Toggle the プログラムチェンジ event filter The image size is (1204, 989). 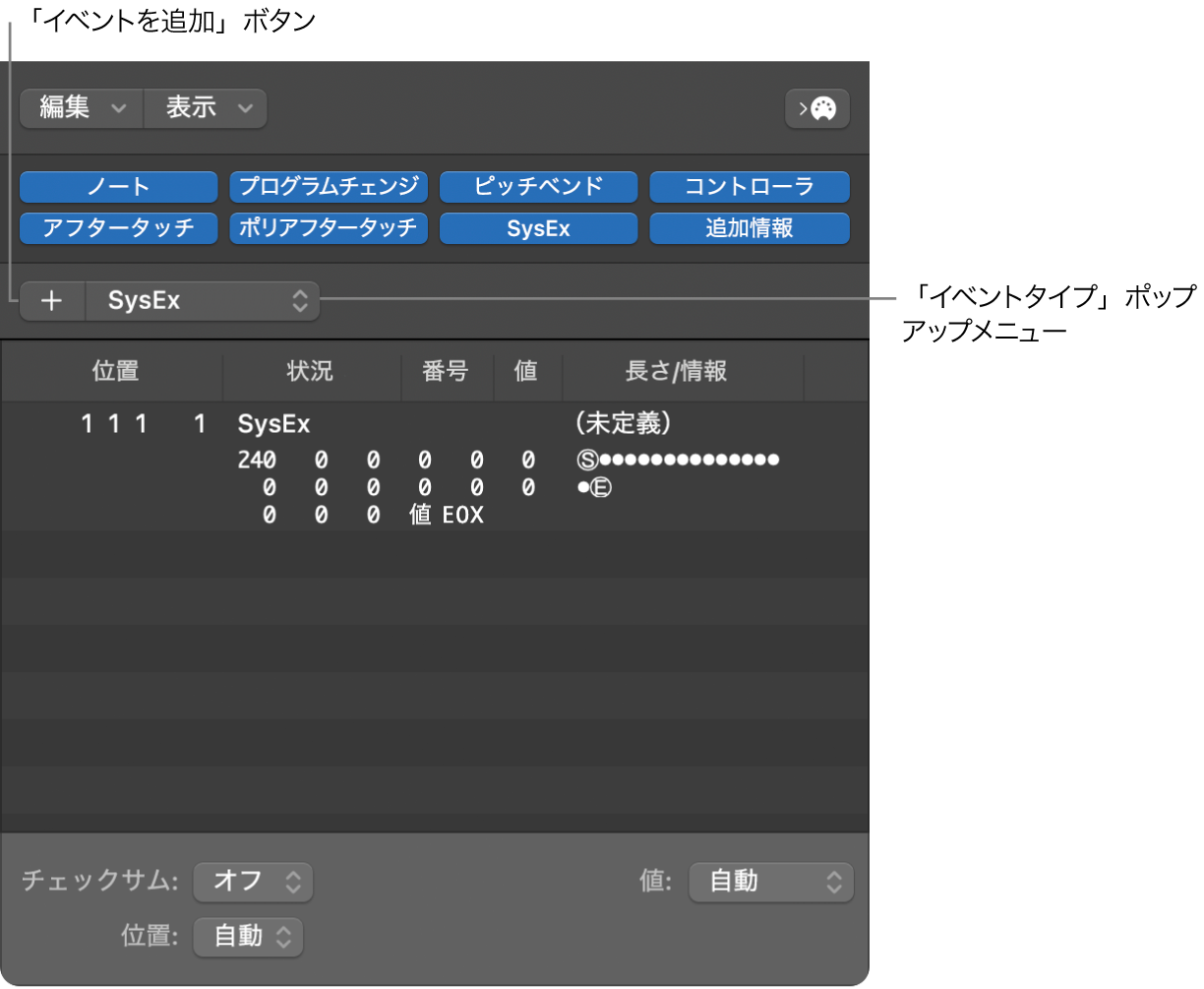click(x=329, y=186)
